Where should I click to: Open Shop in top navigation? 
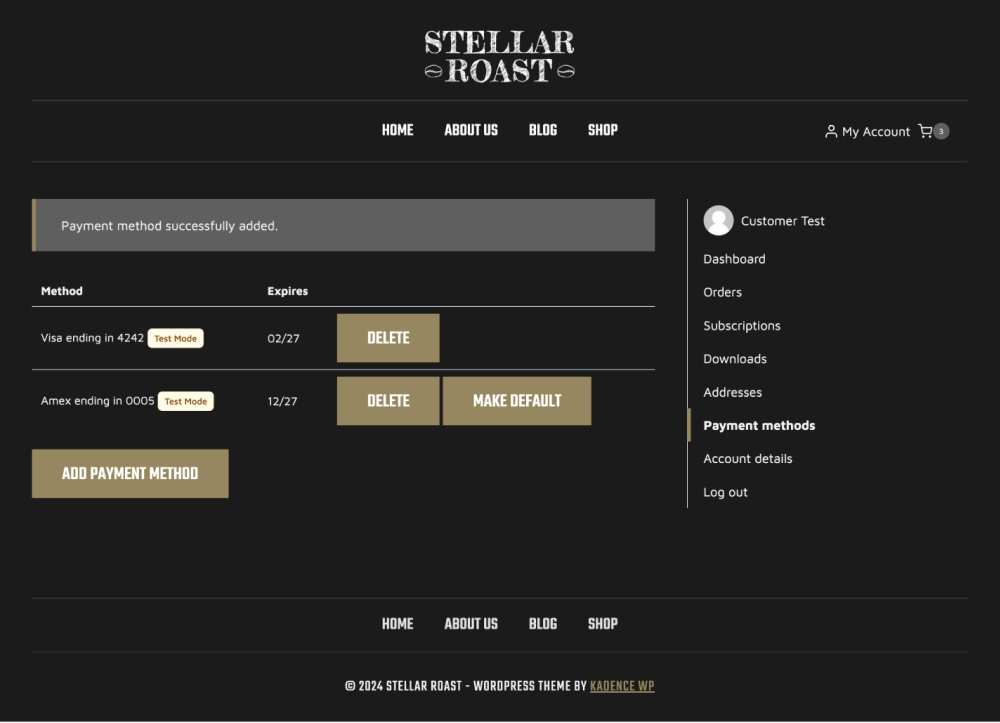point(602,130)
